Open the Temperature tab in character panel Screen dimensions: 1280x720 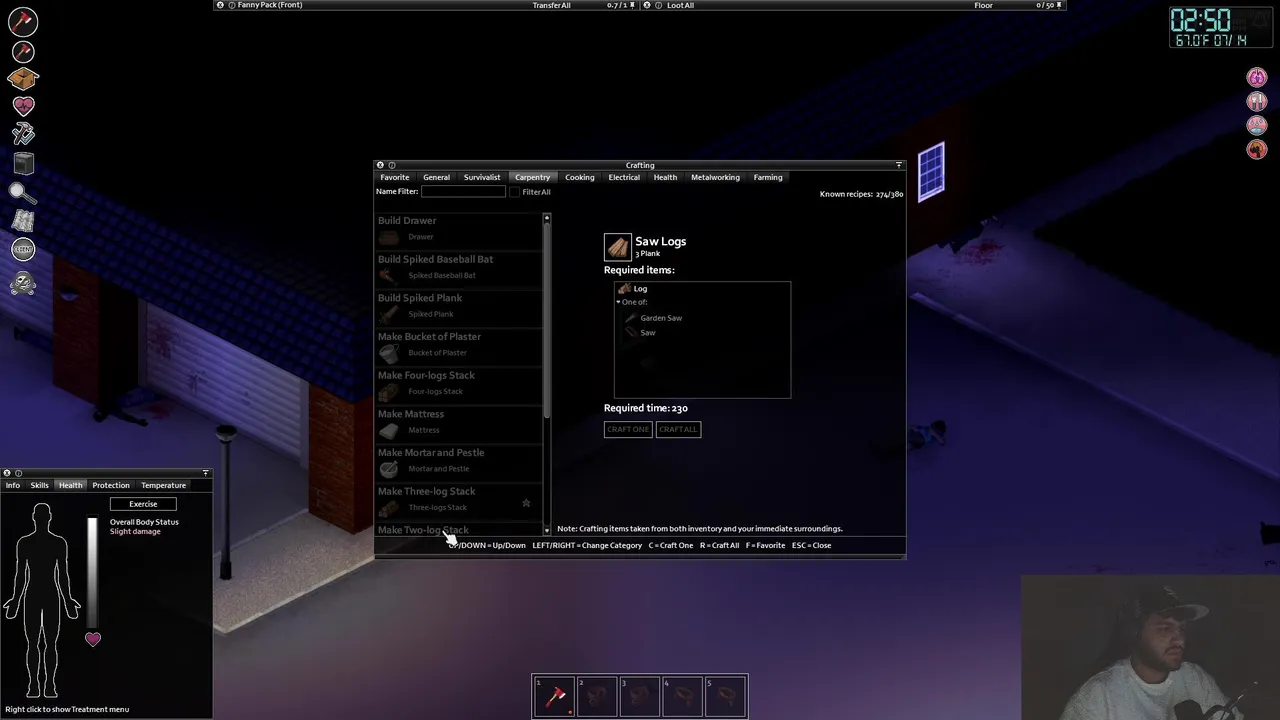pos(163,485)
